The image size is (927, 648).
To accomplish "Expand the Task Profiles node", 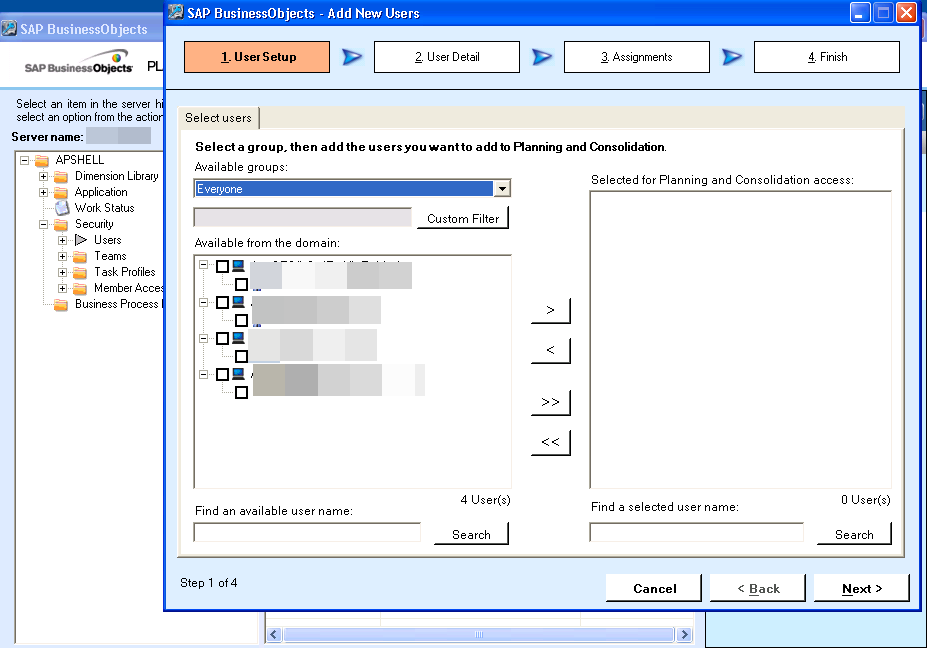I will point(62,272).
